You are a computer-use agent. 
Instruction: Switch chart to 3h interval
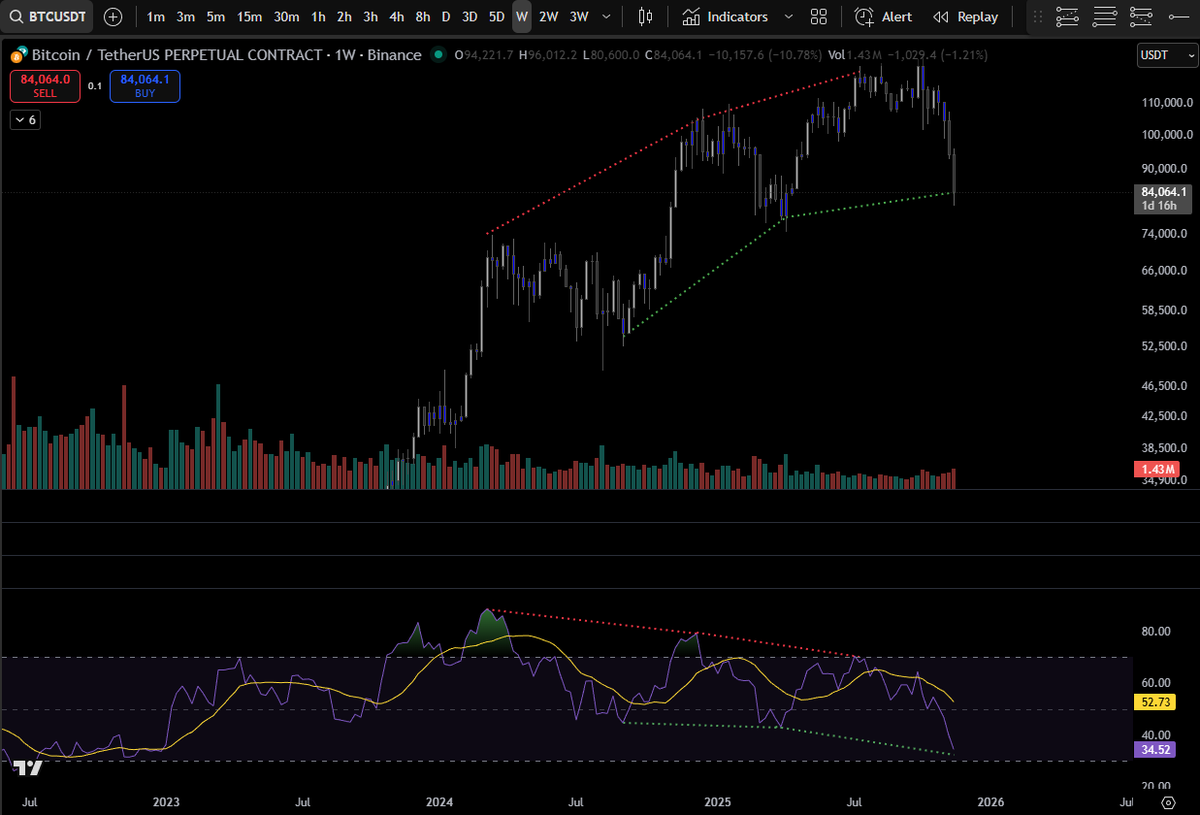(370, 16)
